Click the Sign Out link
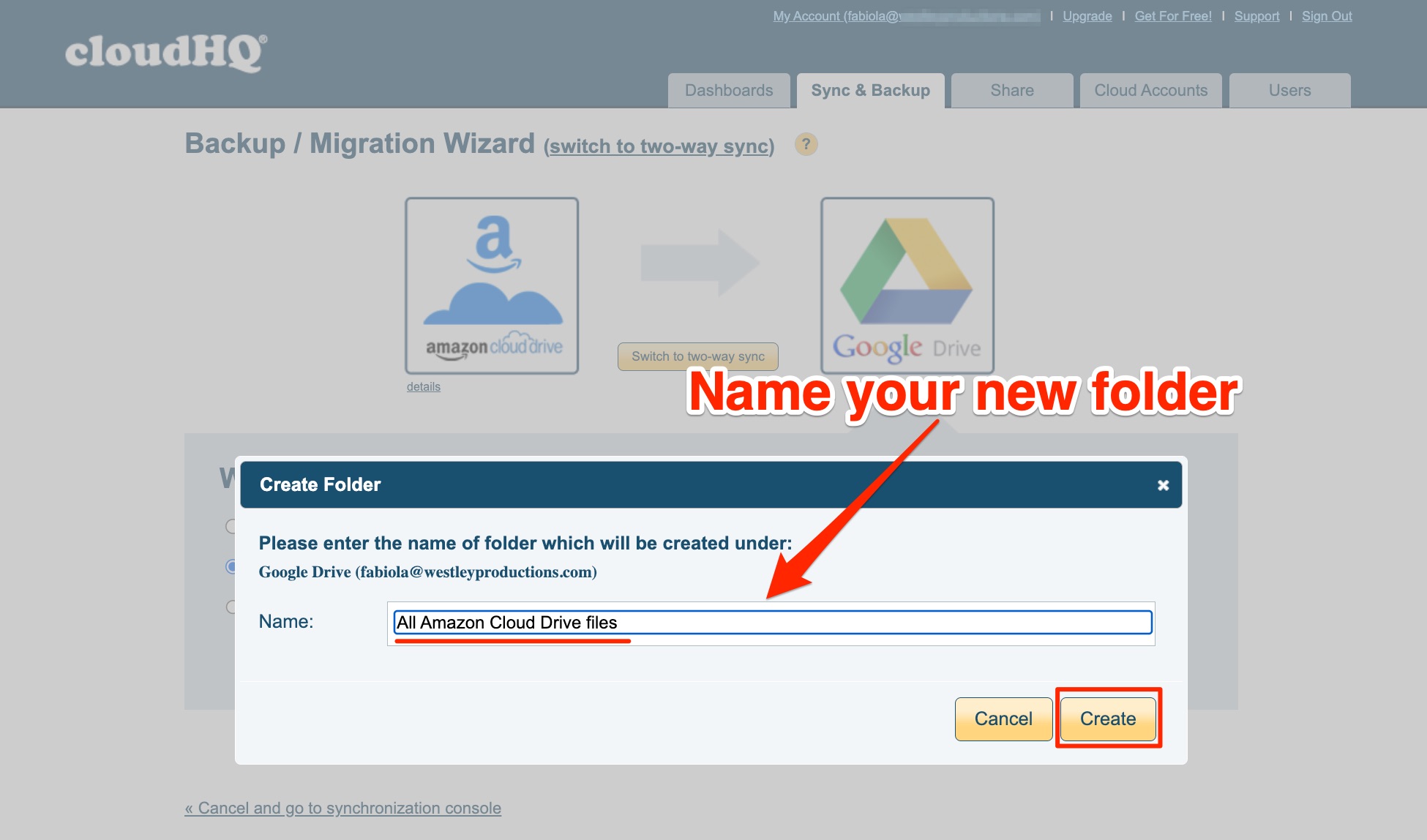The height and width of the screenshot is (840, 1427). point(1326,15)
